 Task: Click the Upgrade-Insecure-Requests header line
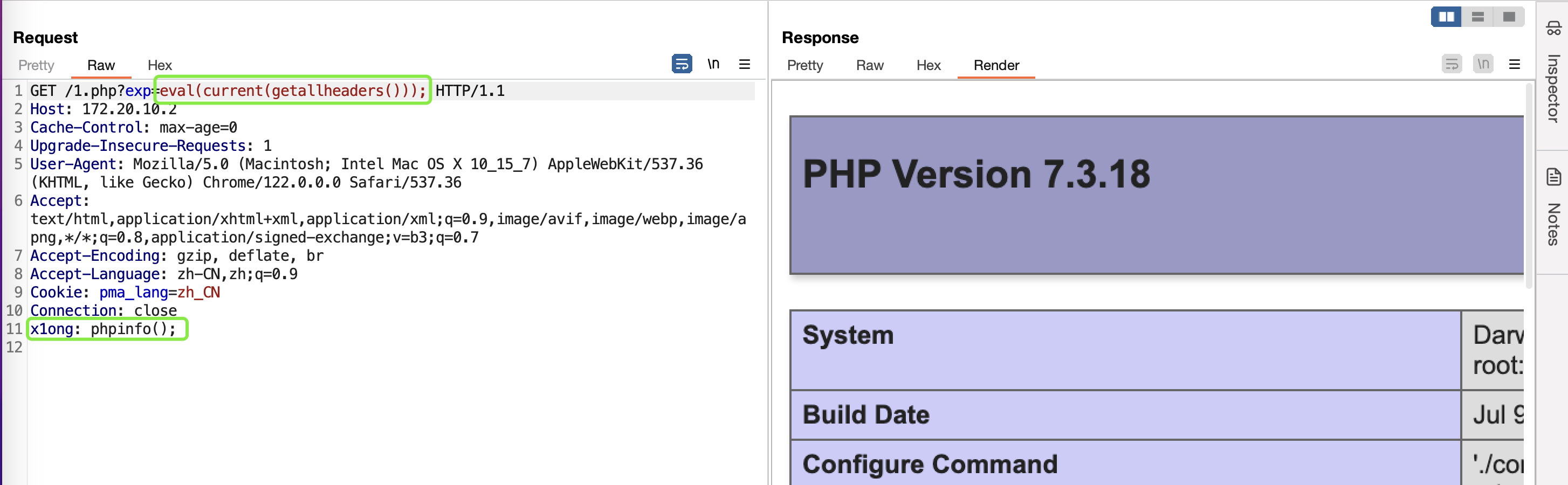(x=151, y=145)
